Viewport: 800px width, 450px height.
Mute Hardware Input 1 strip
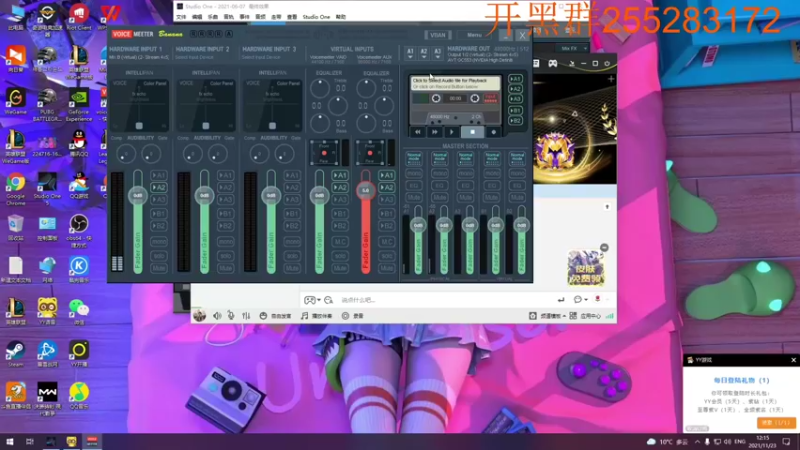159,268
